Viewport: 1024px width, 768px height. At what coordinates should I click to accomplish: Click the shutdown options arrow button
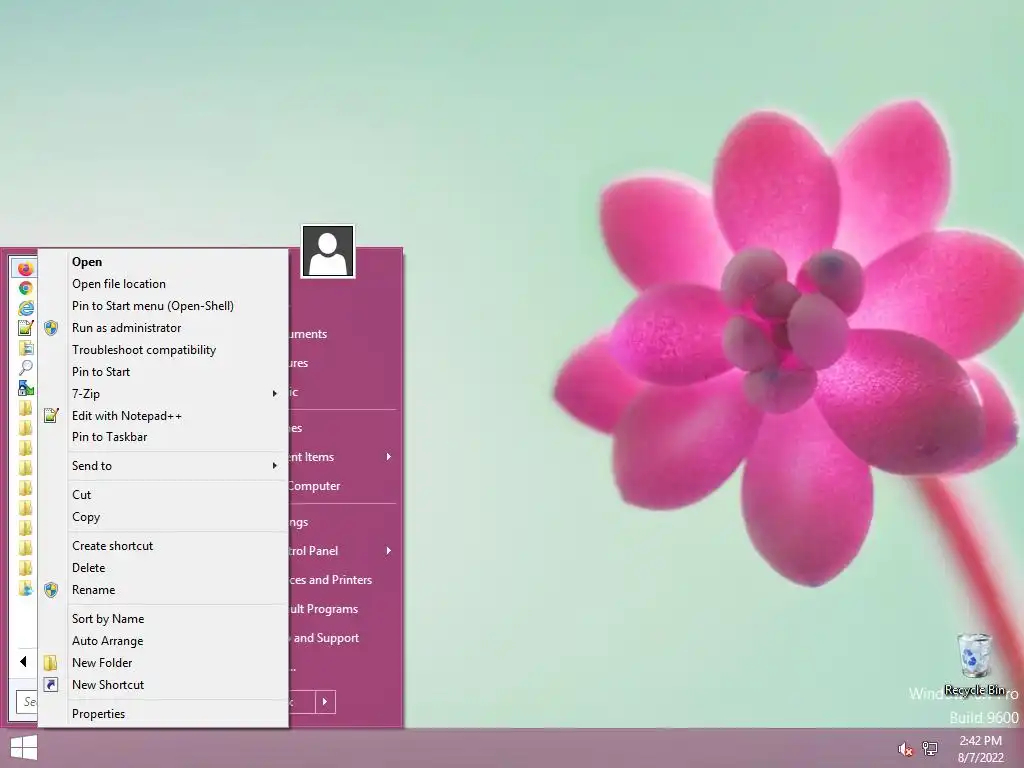coord(325,702)
